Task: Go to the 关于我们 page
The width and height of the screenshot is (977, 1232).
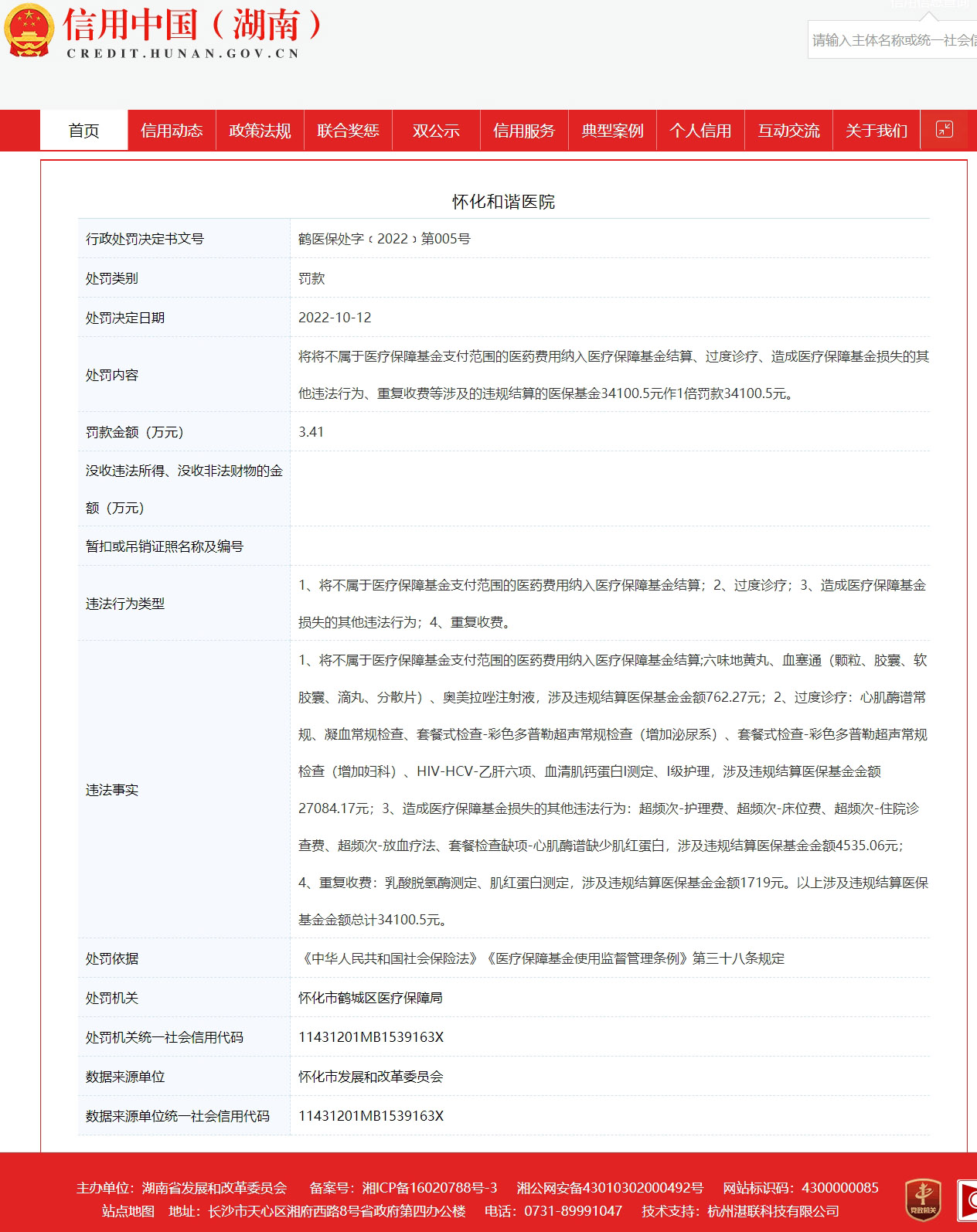Action: 877,131
